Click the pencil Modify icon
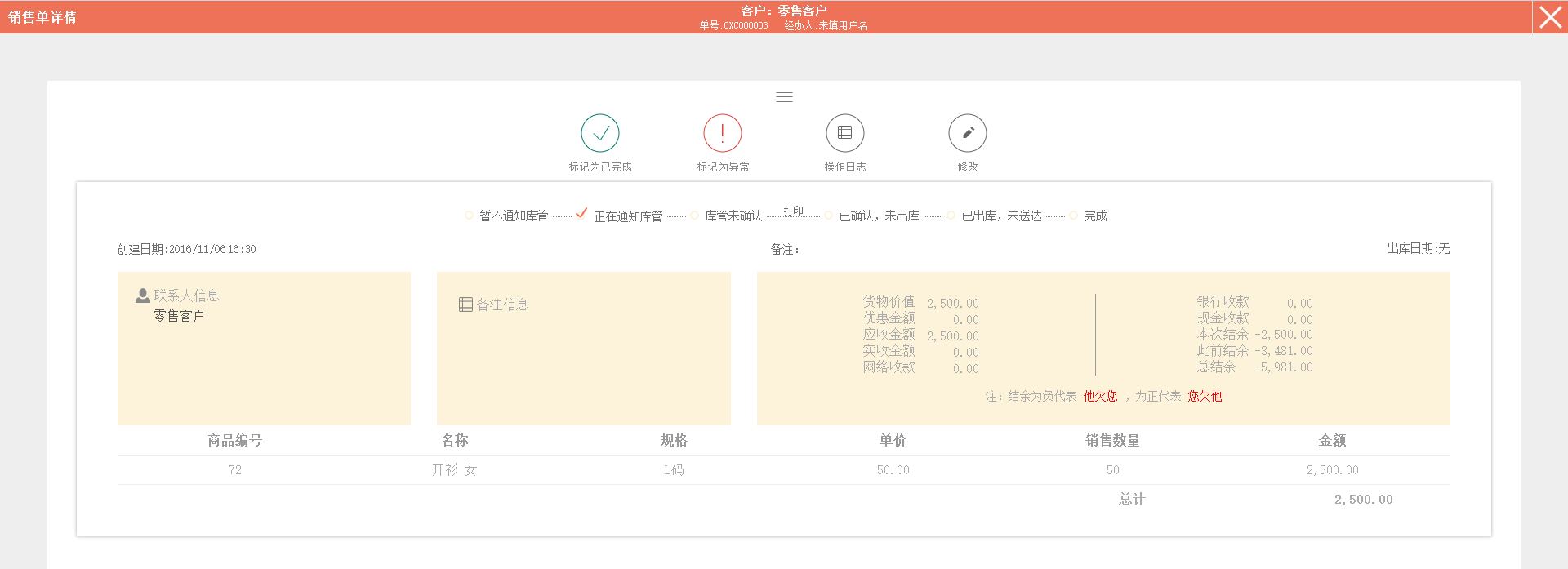This screenshot has height=569, width=1568. click(x=968, y=133)
